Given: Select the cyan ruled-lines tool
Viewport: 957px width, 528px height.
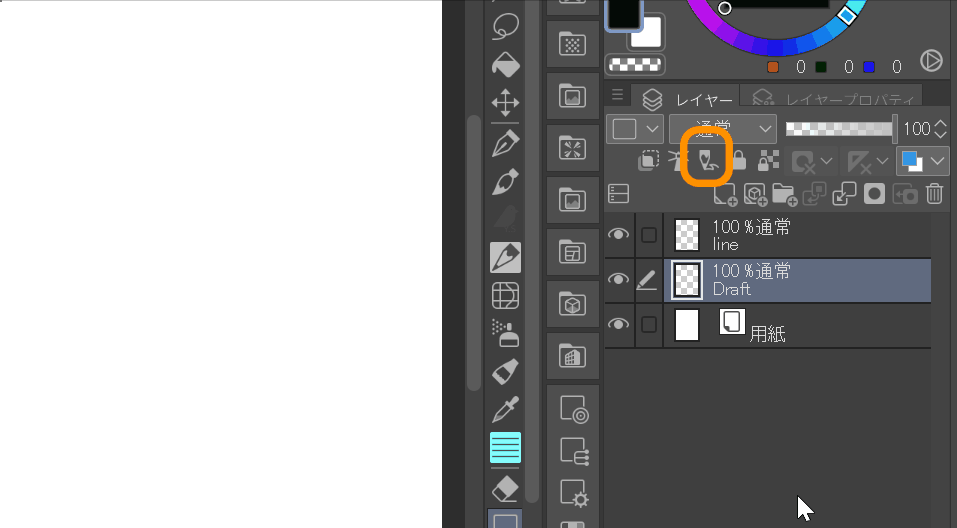Looking at the screenshot, I should (x=505, y=447).
